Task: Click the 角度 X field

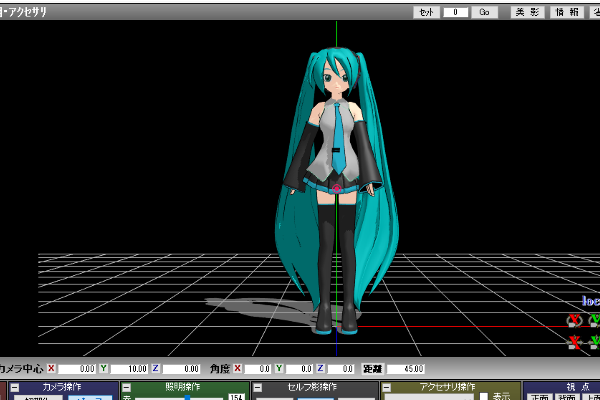Action: pyautogui.click(x=258, y=369)
